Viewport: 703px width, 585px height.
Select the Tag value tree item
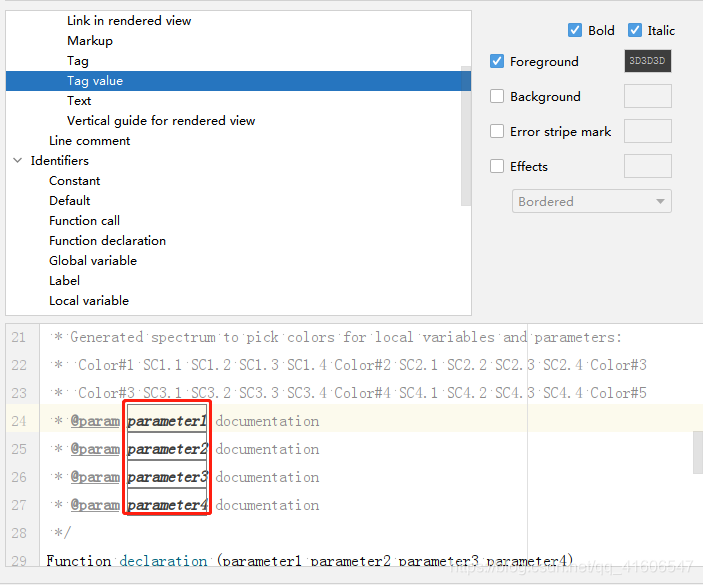(x=238, y=81)
